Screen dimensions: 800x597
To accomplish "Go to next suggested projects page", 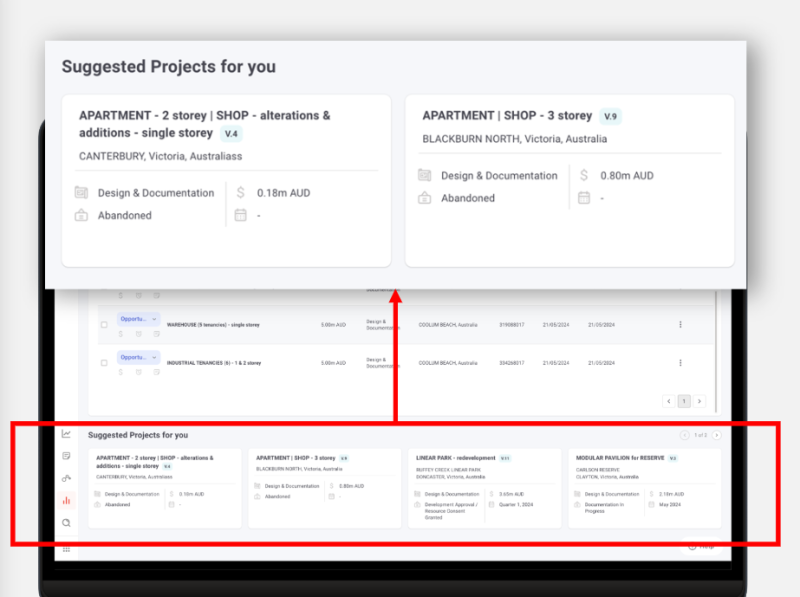I will pos(716,435).
